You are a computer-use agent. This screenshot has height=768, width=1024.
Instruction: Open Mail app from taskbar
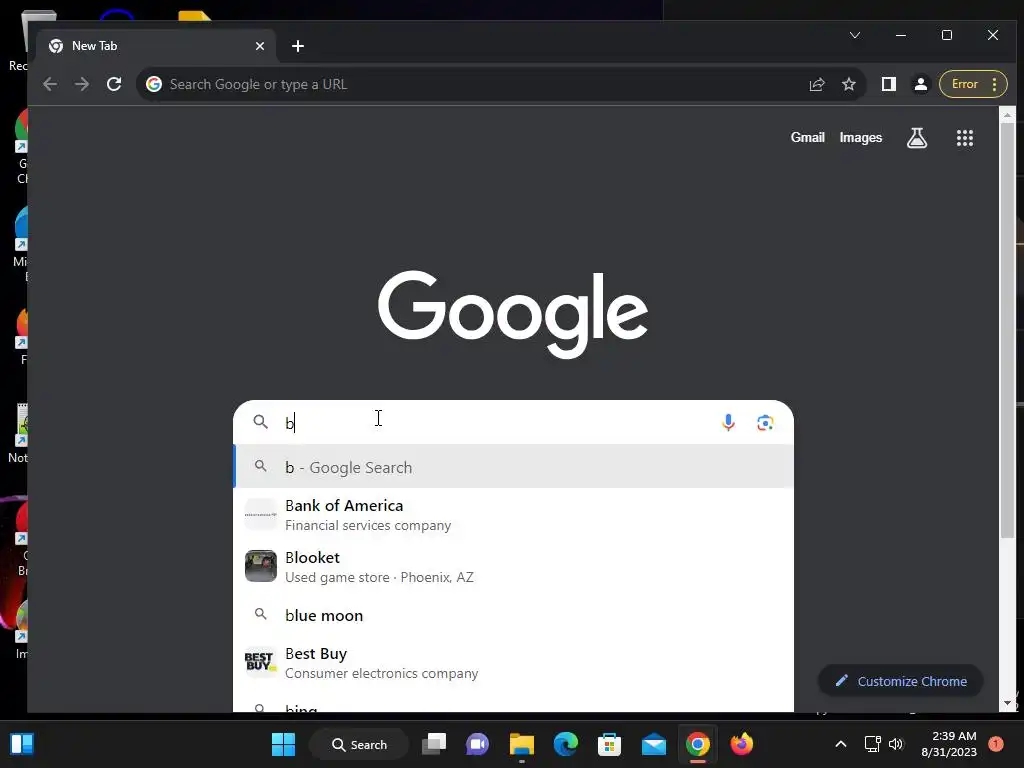pos(654,744)
